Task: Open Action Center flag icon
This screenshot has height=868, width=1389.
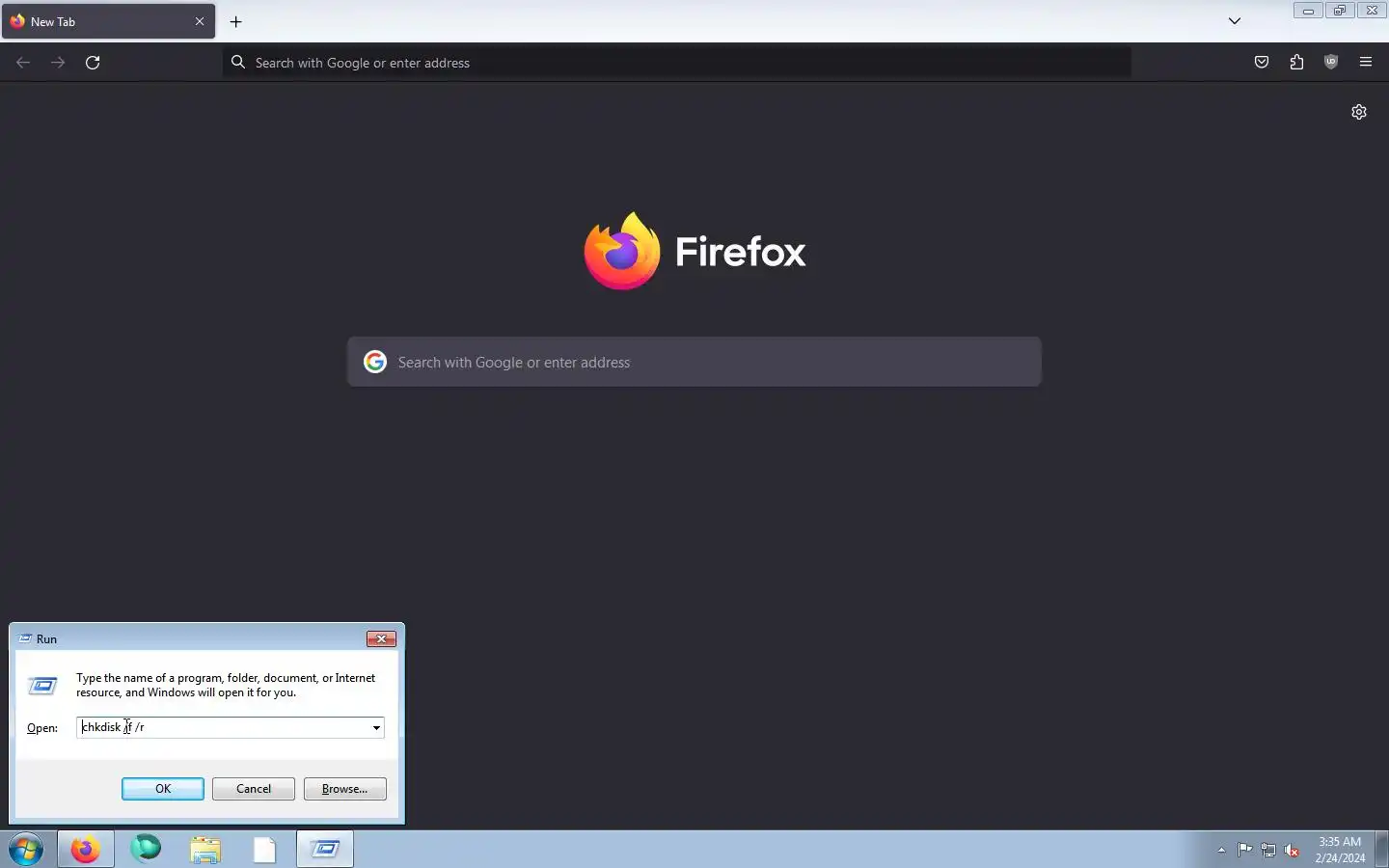Action: pyautogui.click(x=1245, y=851)
